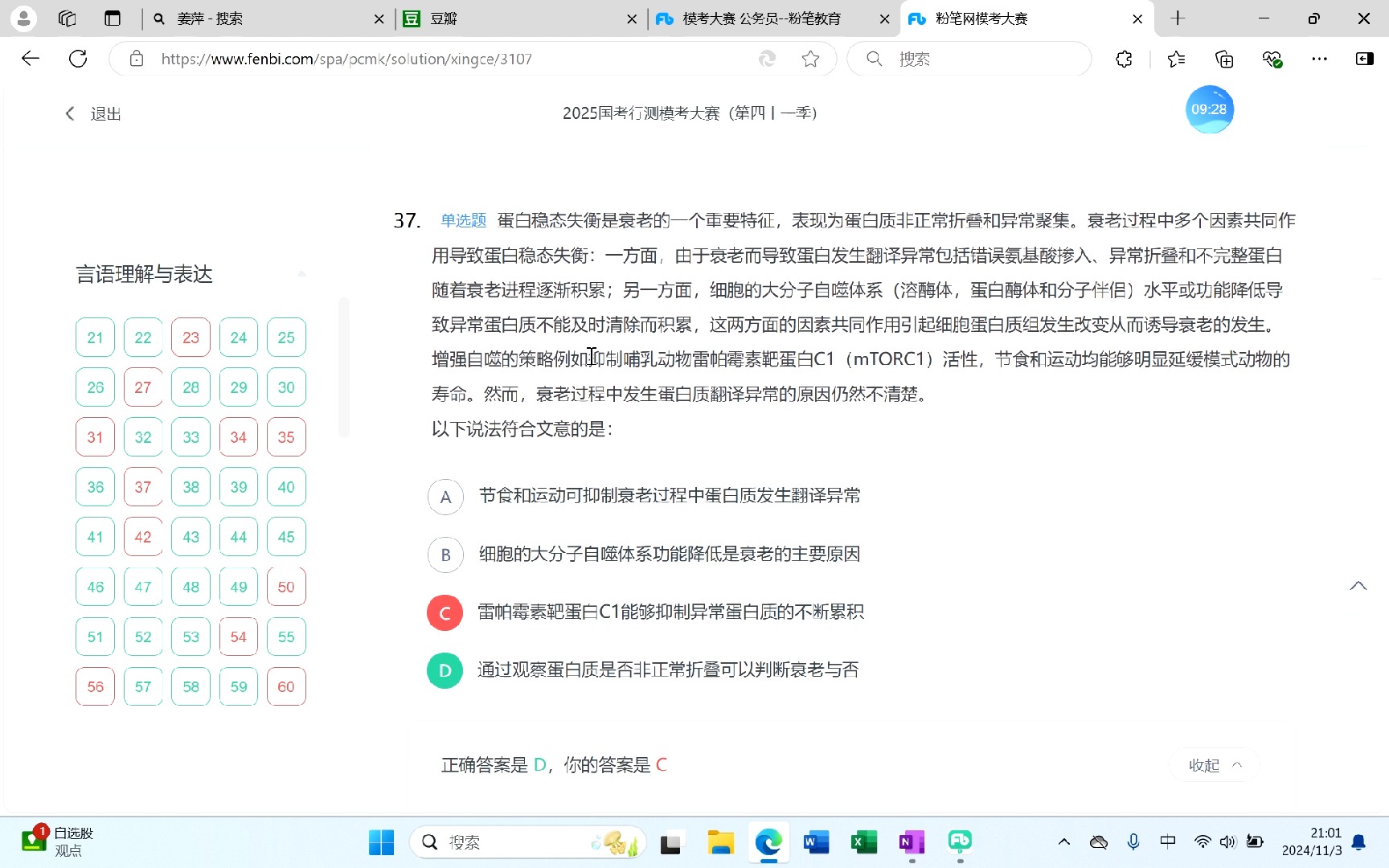Go to question 23
Image resolution: width=1389 pixels, height=868 pixels.
[191, 338]
